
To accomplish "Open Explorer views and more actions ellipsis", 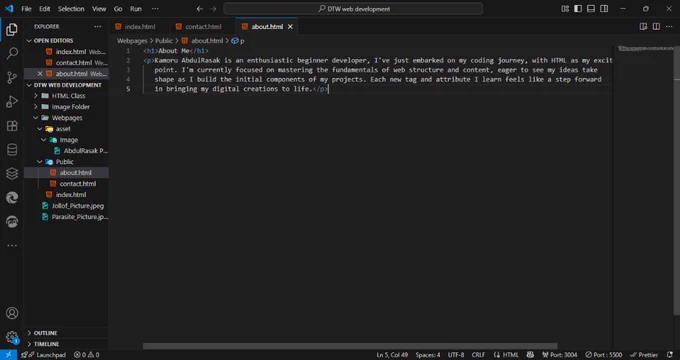I will 98,26.
